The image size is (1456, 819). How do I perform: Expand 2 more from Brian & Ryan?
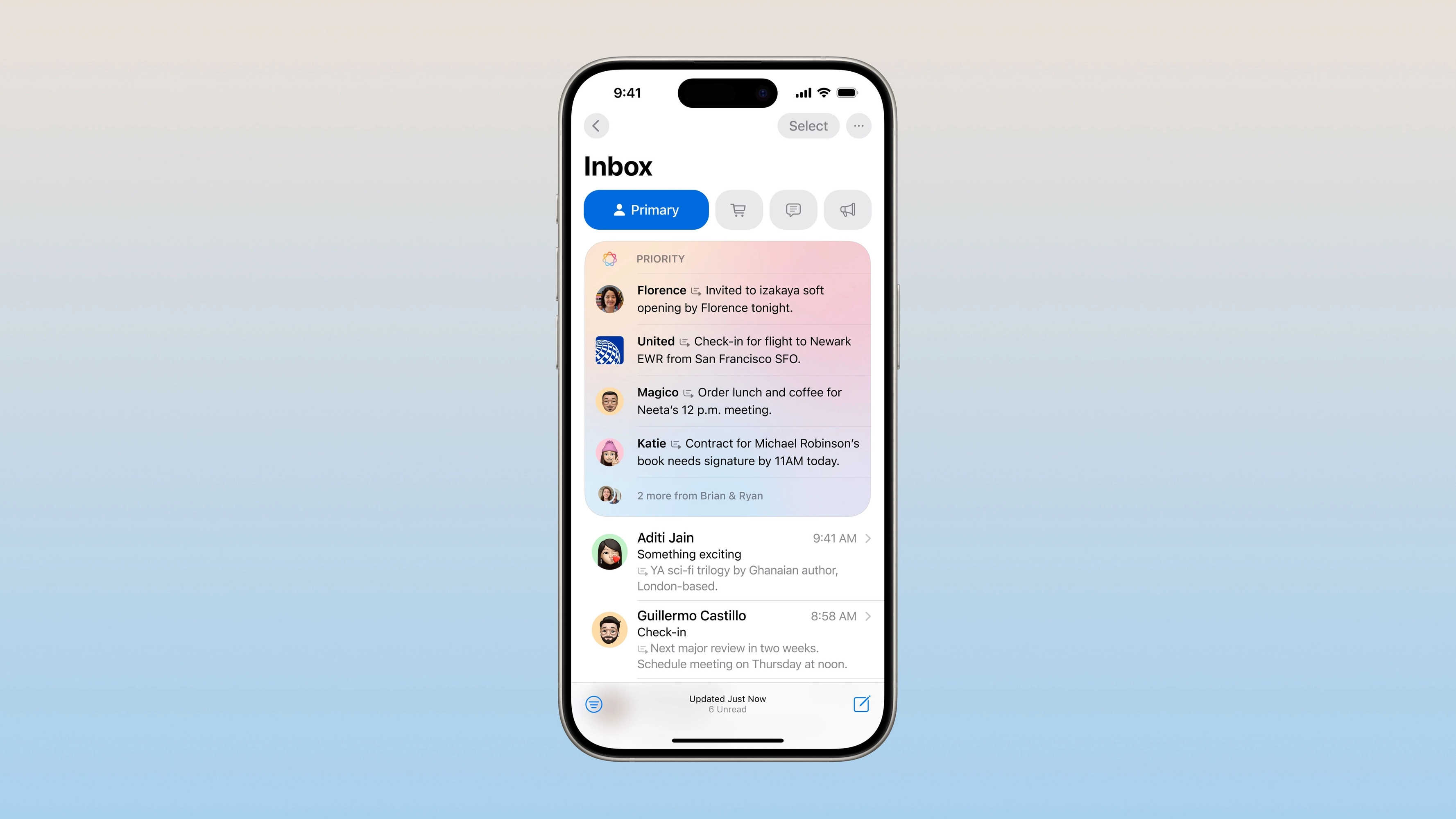(700, 495)
